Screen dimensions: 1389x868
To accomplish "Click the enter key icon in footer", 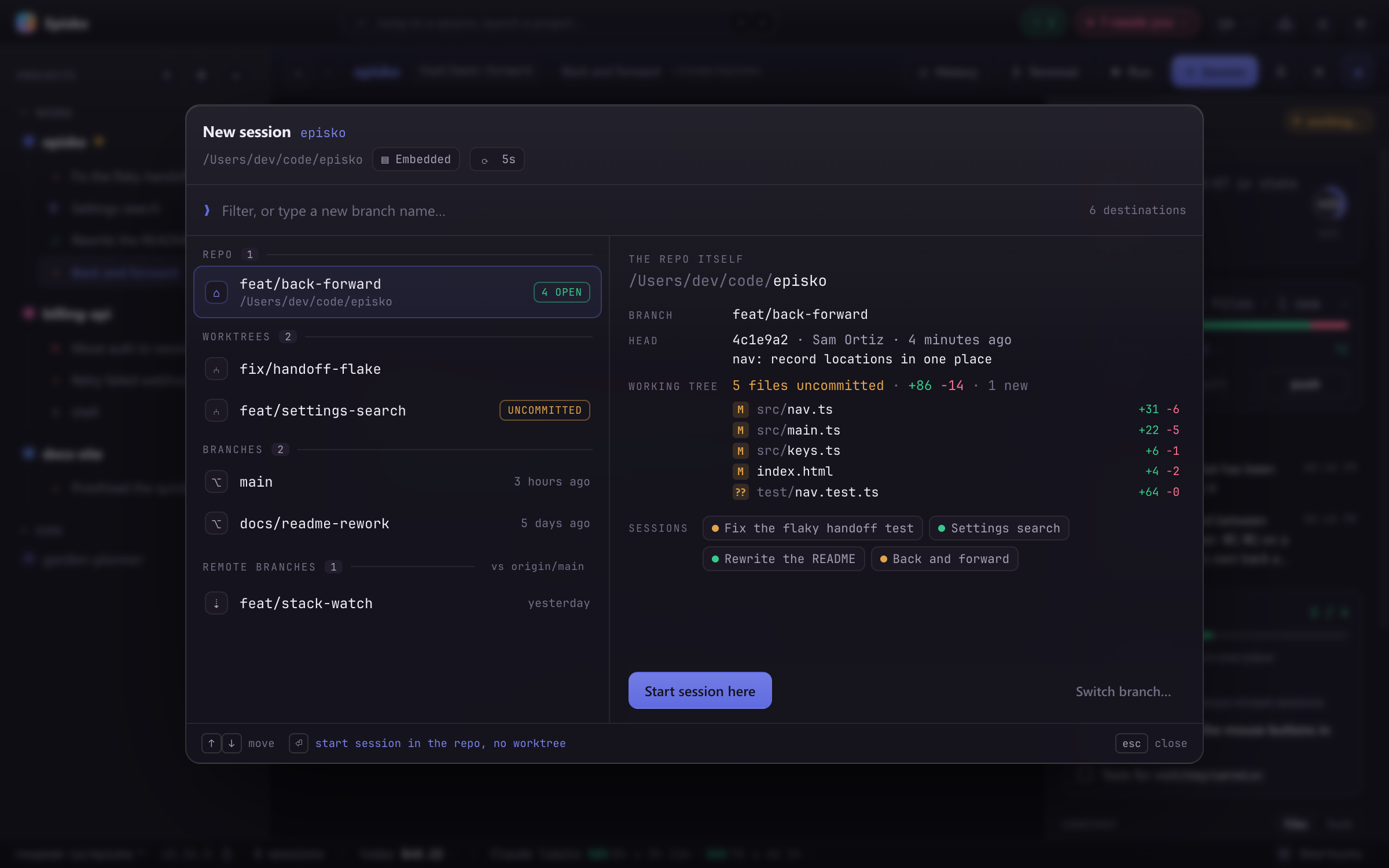I will (299, 744).
